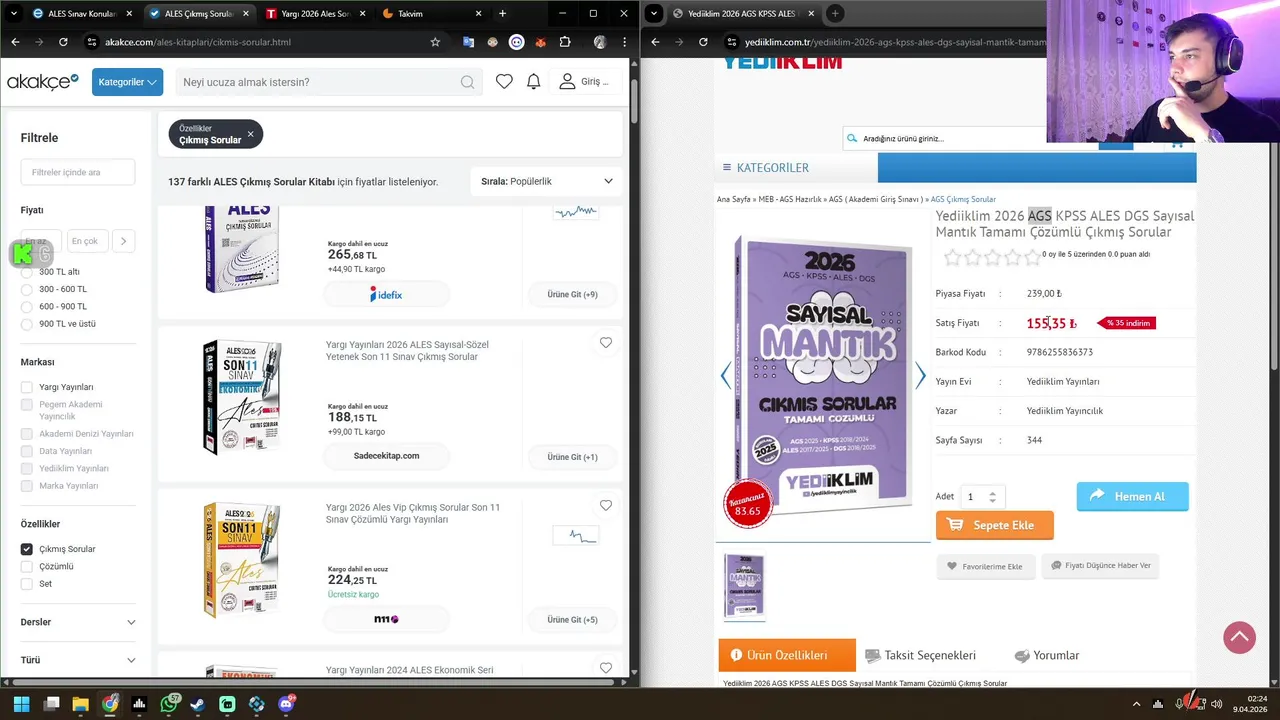Click the volume speaker tray icon
The image size is (1280, 720).
click(x=1216, y=704)
